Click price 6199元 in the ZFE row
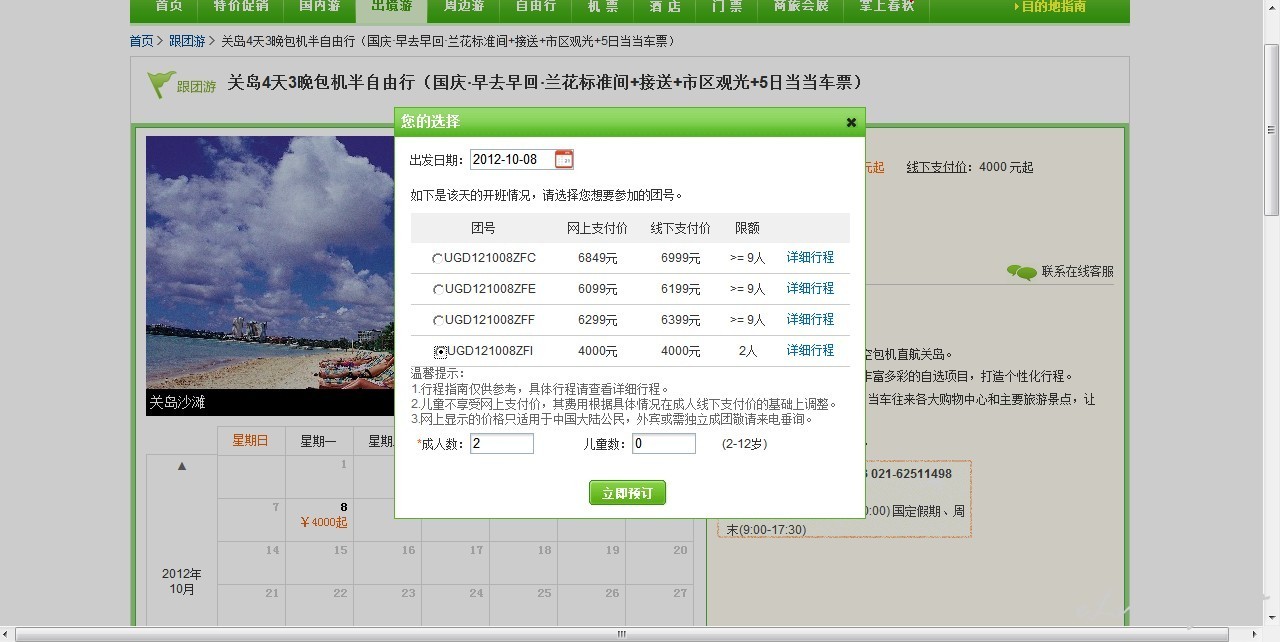 click(x=680, y=289)
